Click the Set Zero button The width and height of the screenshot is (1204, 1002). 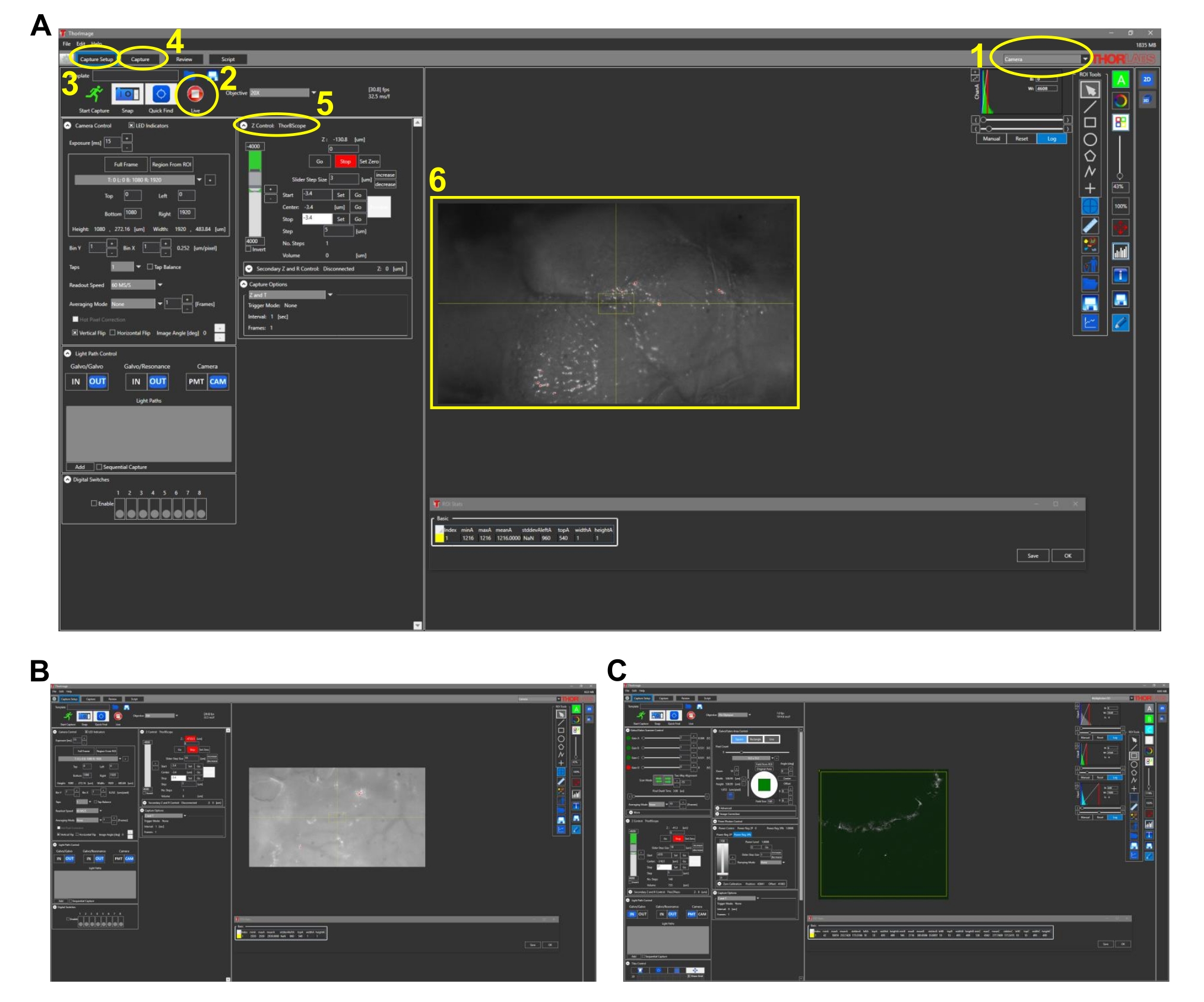pyautogui.click(x=369, y=162)
